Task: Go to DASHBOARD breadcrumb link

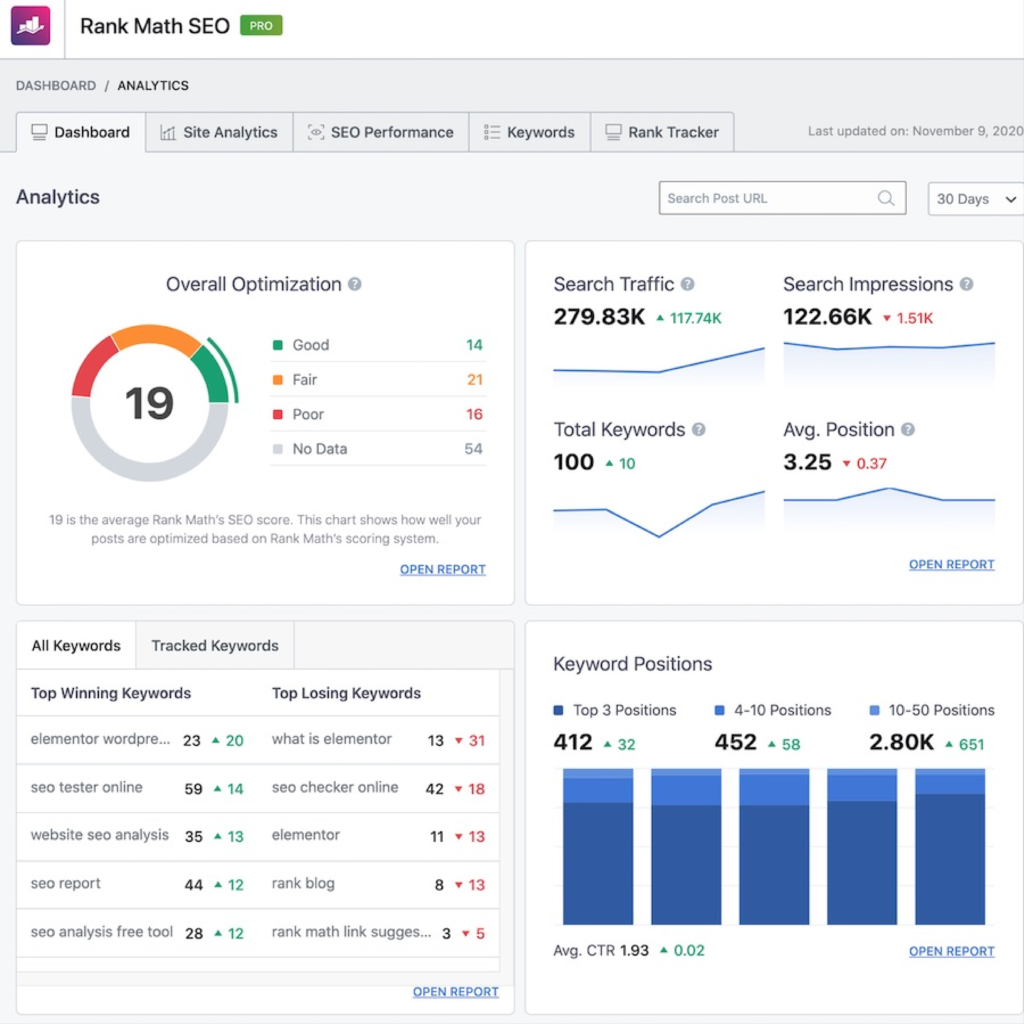Action: coord(56,86)
